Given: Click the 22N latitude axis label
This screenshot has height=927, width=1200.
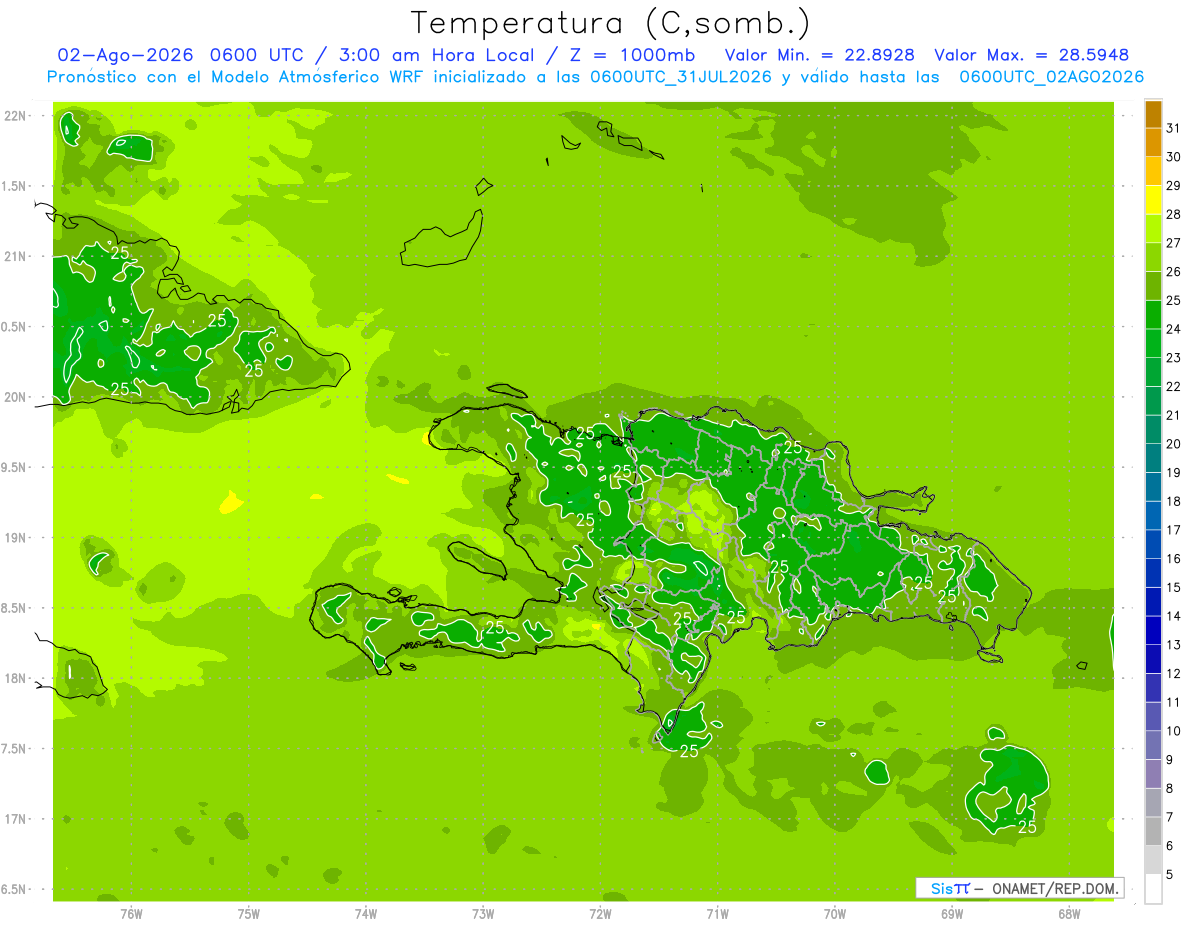Looking at the screenshot, I should 17,116.
